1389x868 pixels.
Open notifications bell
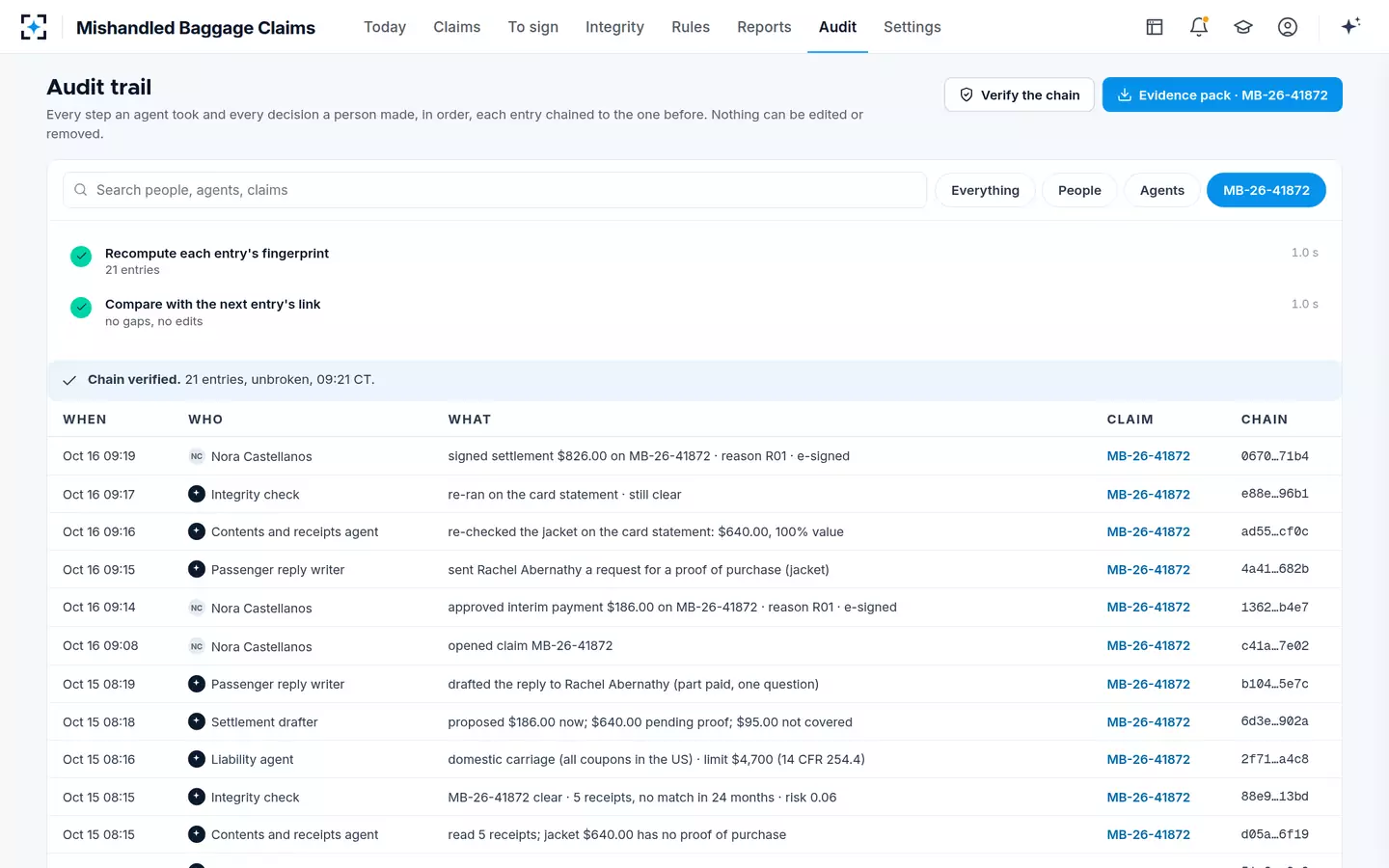(1199, 27)
